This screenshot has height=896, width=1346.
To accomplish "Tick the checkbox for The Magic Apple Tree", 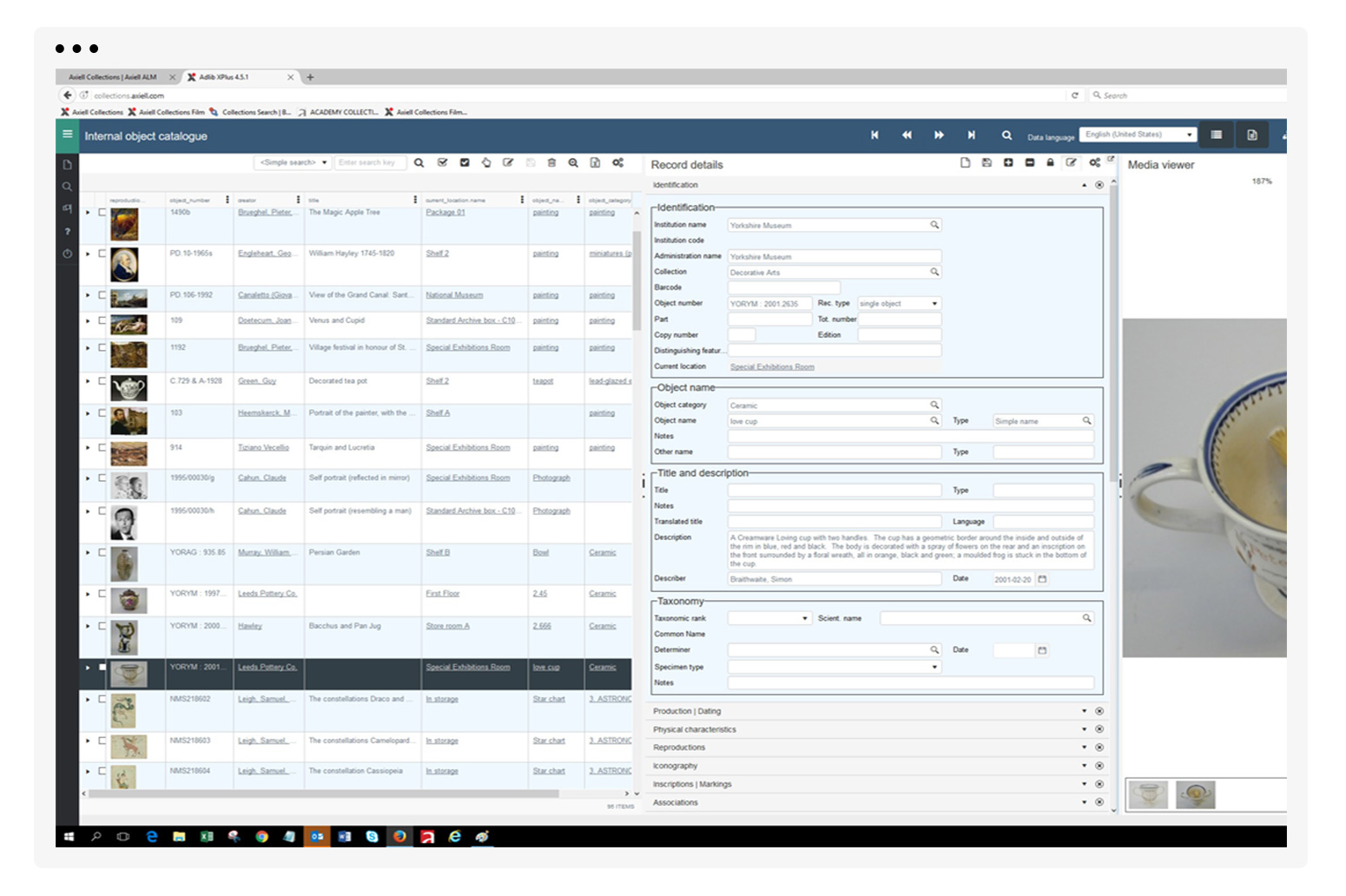I will (102, 213).
